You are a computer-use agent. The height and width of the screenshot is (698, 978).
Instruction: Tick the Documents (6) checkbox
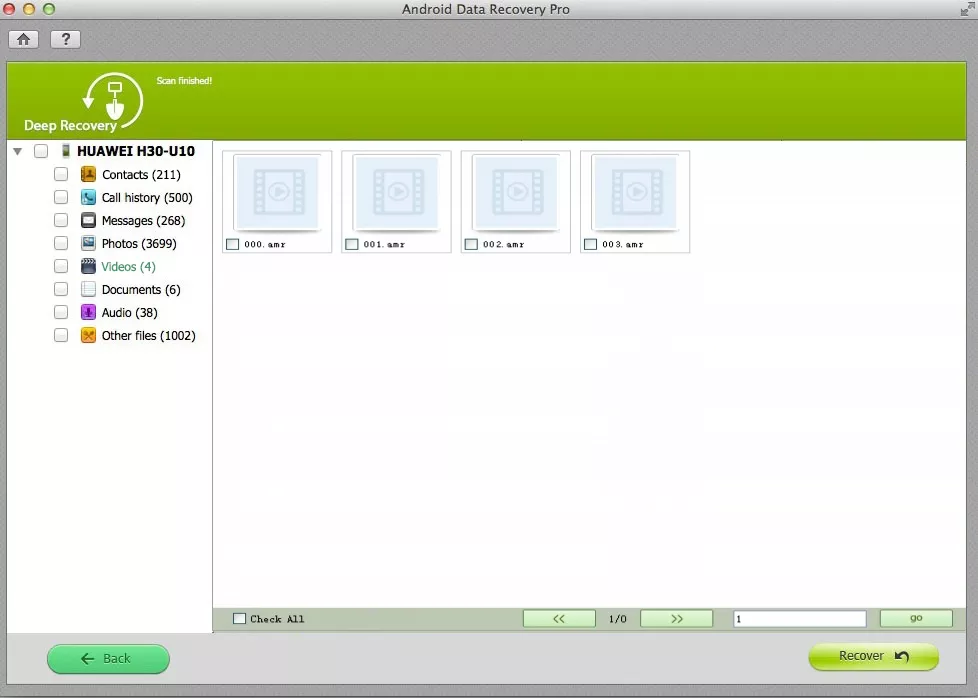coord(61,289)
